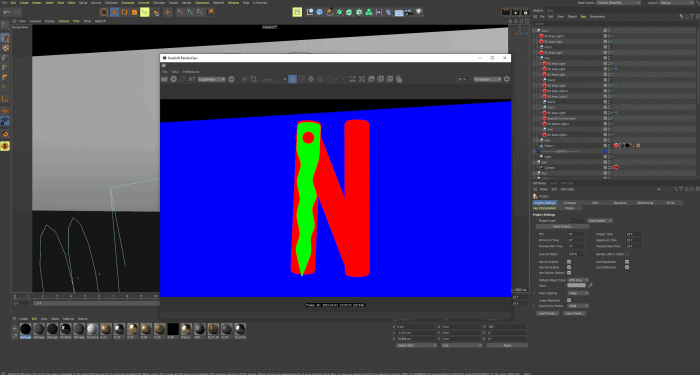The width and height of the screenshot is (700, 375).
Task: Open RenderView settings gear icon
Action: pyautogui.click(x=506, y=79)
